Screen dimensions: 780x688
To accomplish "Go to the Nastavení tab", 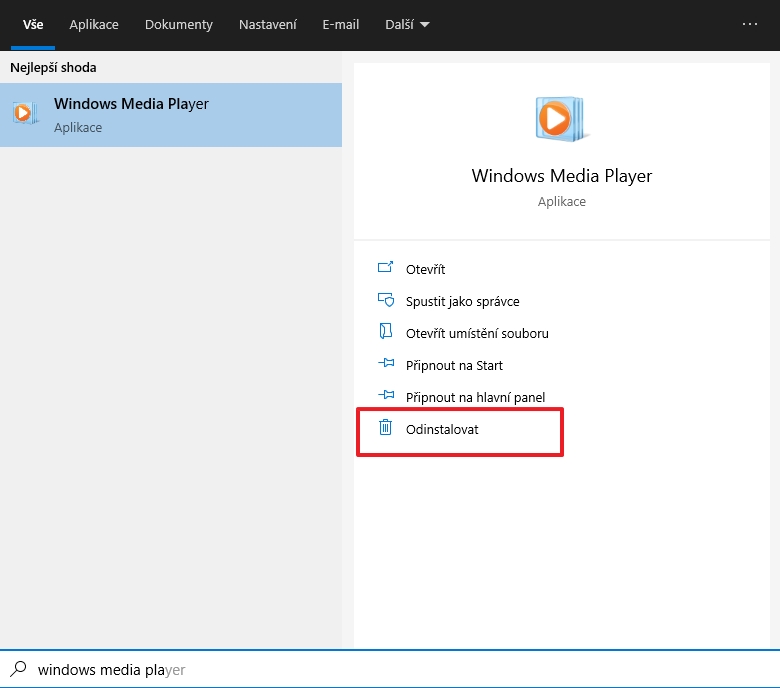I will tap(268, 24).
